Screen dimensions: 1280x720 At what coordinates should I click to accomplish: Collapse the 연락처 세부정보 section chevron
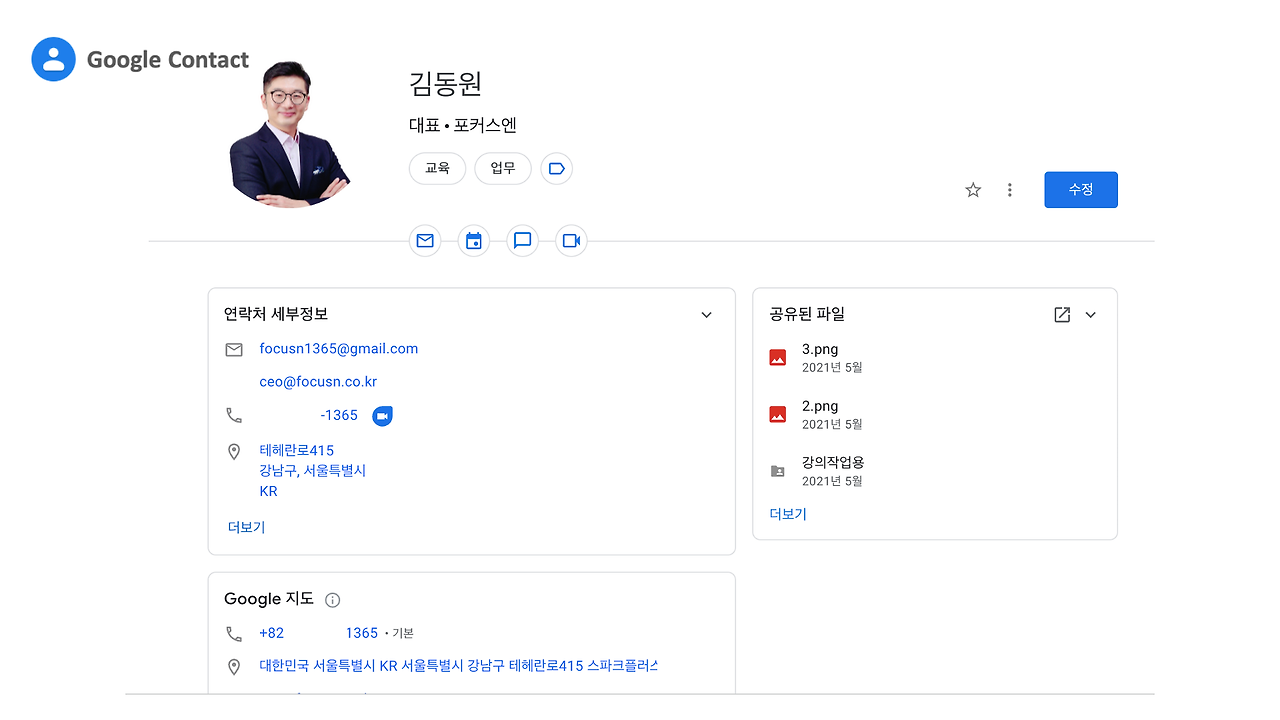click(706, 314)
